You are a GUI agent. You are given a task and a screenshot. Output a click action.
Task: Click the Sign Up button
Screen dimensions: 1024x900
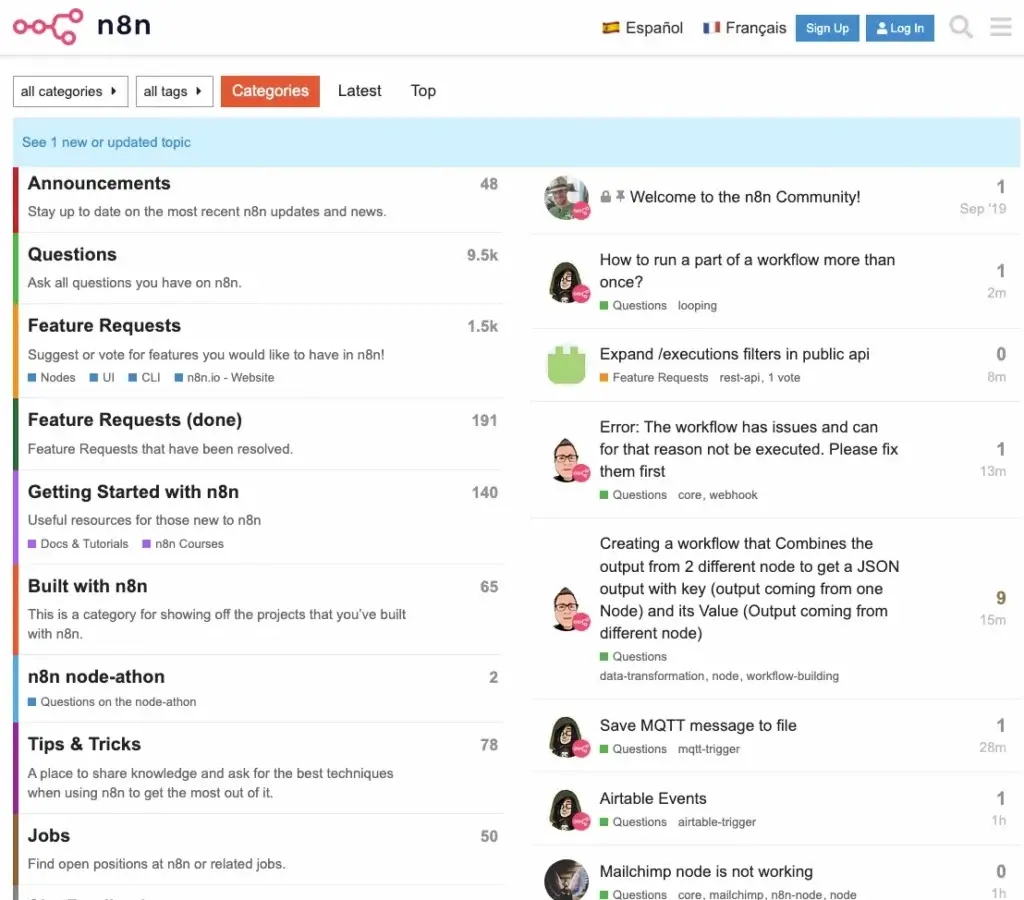pos(827,28)
